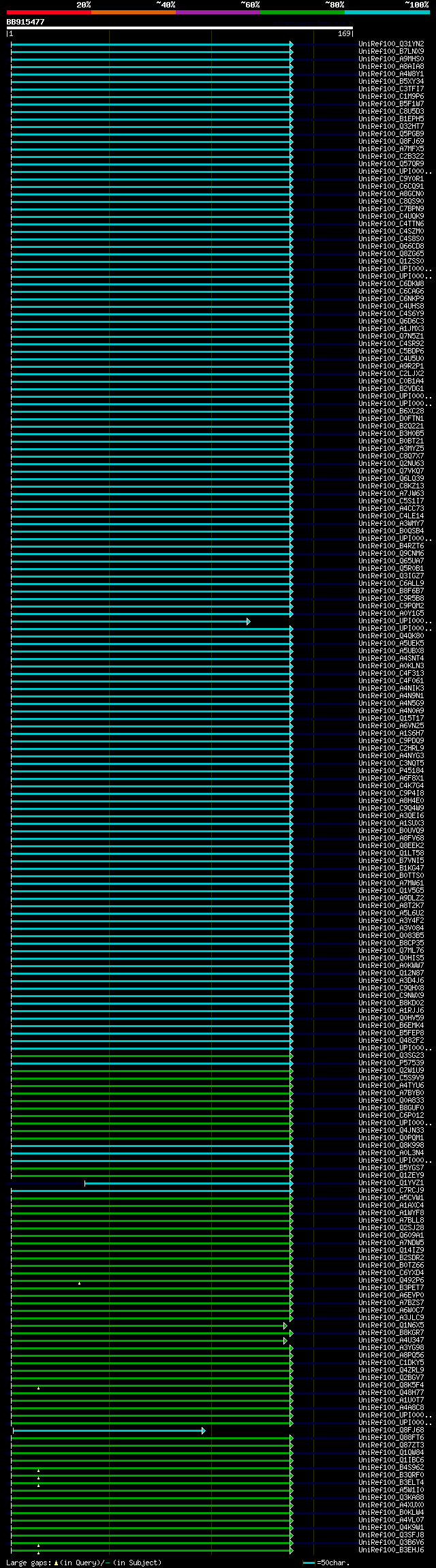Select hit label UniRef100_A1JMX3
436x1568 pixels.
tap(391, 329)
